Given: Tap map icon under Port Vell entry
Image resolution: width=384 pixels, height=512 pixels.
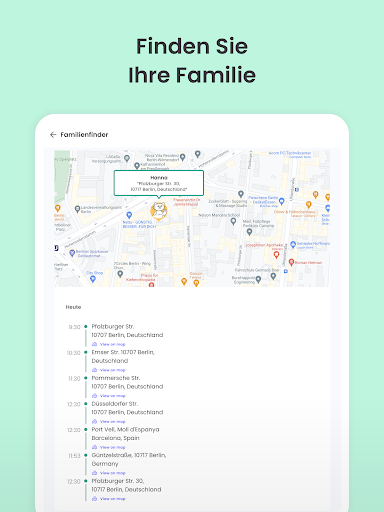Looking at the screenshot, I should point(94,447).
